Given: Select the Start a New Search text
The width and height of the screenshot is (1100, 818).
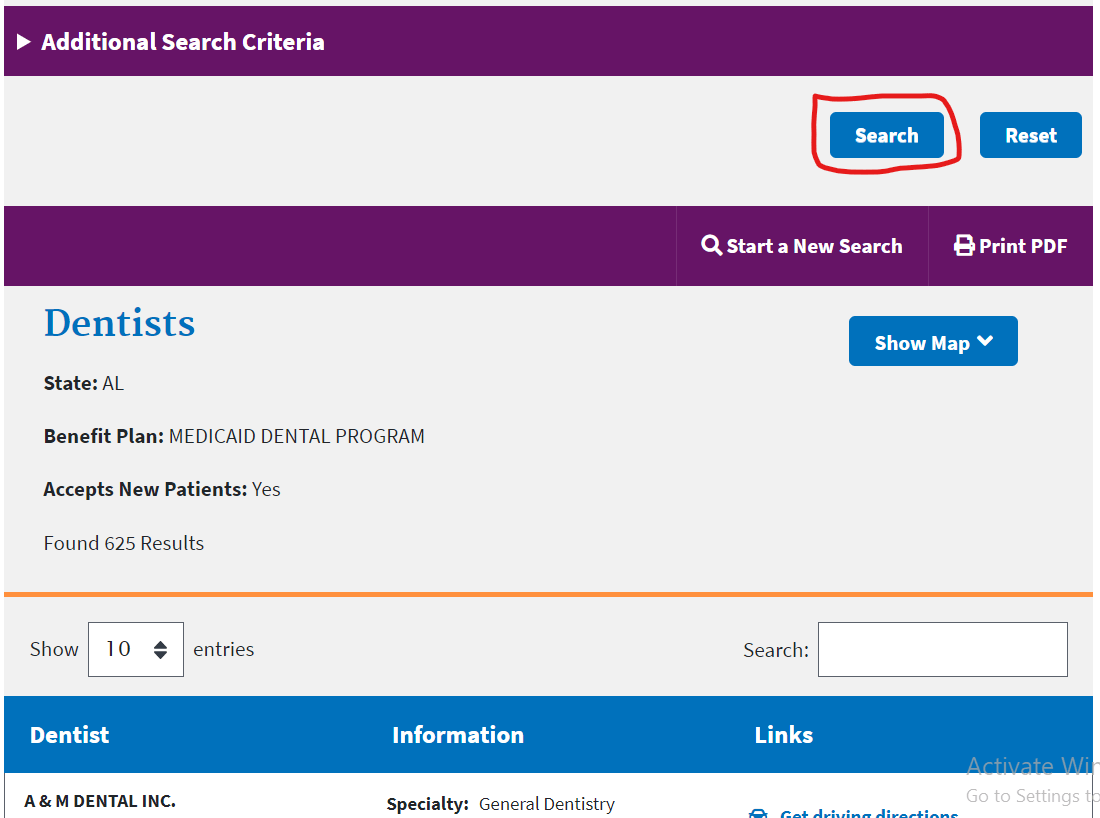Looking at the screenshot, I should click(814, 246).
